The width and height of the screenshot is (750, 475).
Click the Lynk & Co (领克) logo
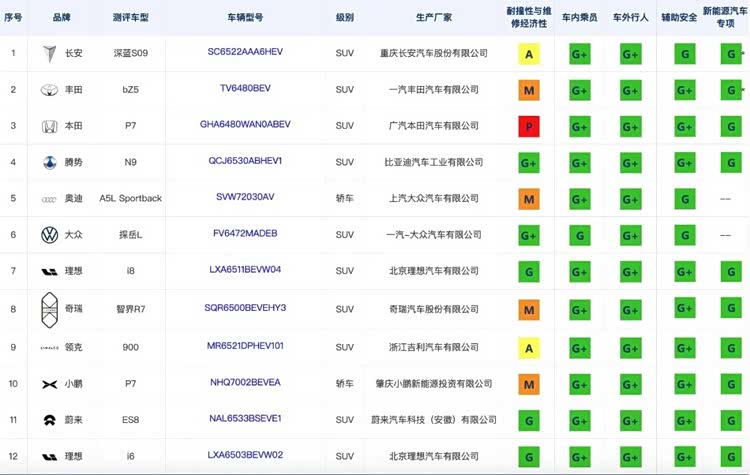tap(49, 347)
